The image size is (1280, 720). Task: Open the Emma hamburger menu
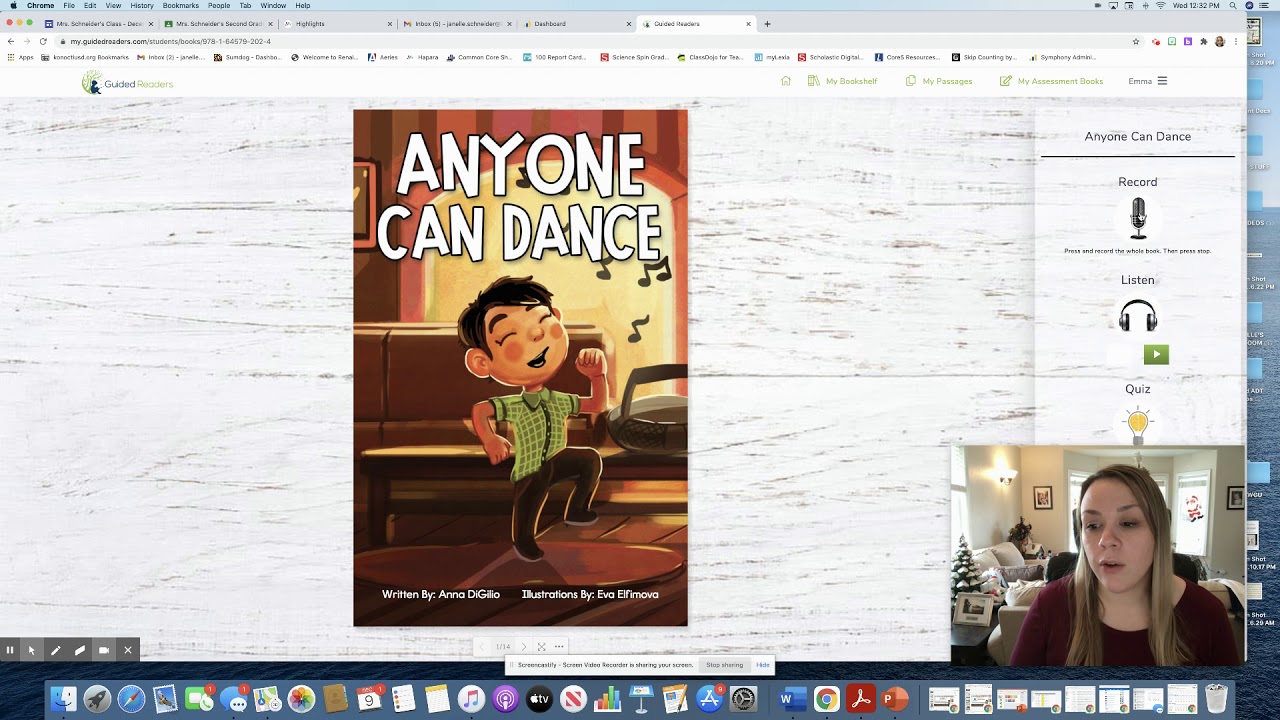pos(1162,81)
